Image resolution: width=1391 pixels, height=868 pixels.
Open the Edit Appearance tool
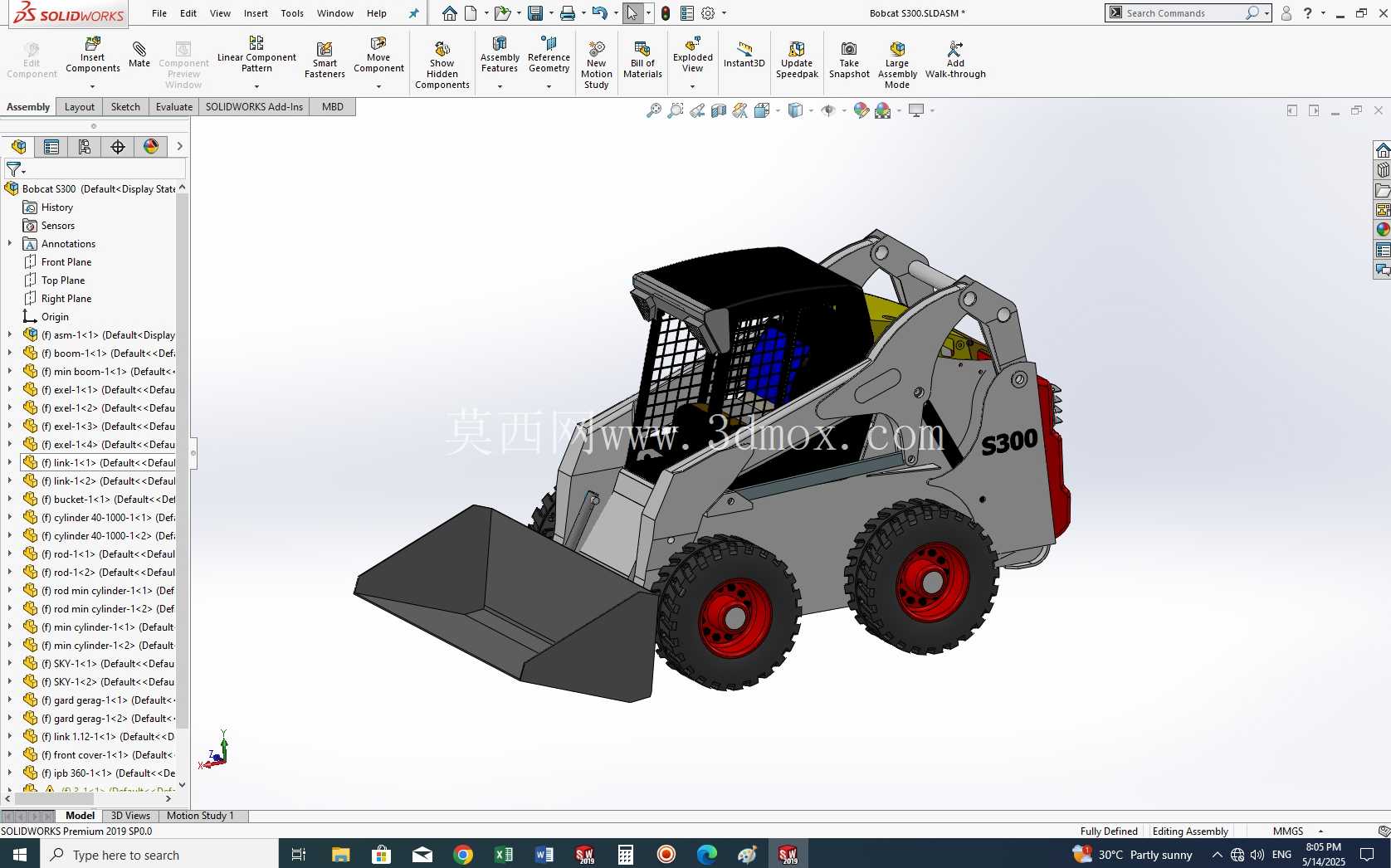point(861,110)
